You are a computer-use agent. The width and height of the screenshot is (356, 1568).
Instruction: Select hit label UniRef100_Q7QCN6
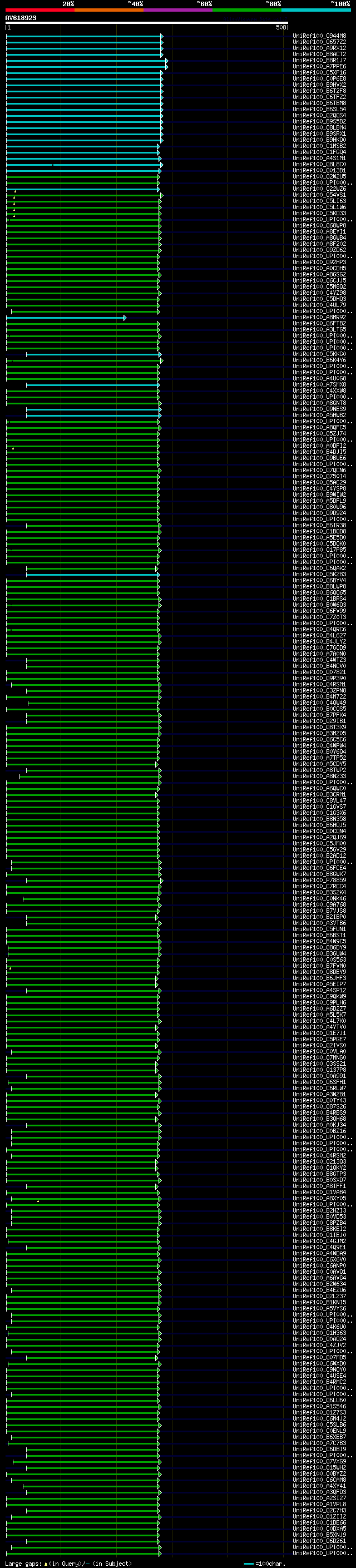(319, 470)
